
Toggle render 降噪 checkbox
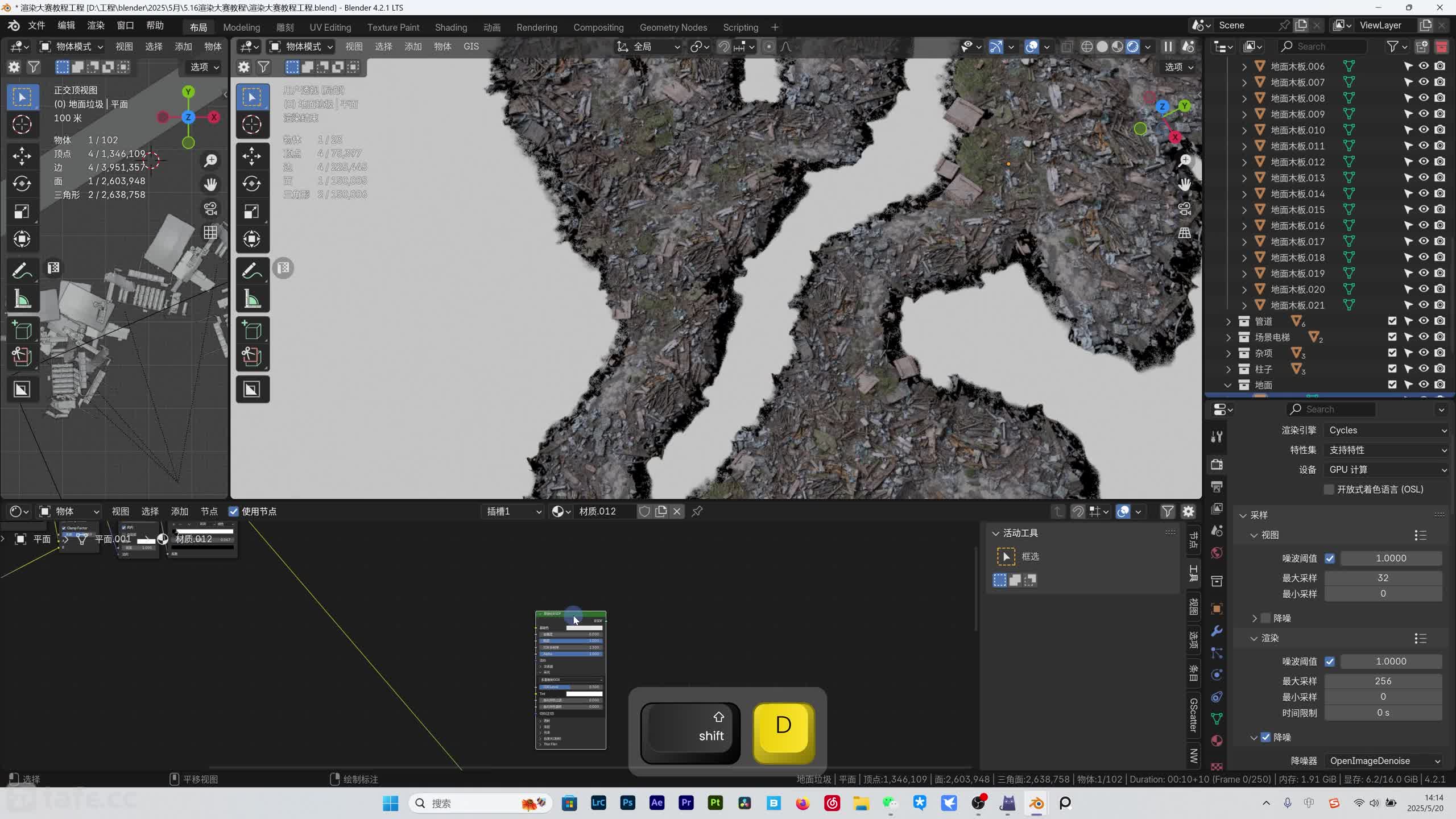point(1265,737)
